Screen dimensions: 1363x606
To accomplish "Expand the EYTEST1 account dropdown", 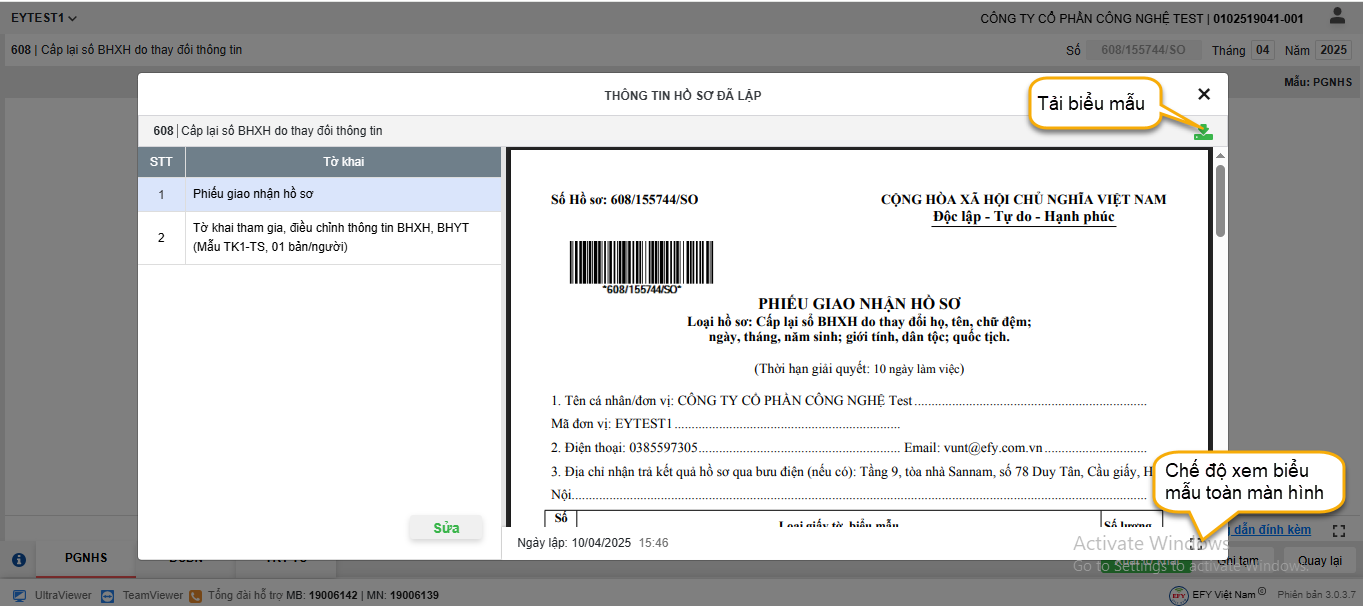I will (x=44, y=18).
